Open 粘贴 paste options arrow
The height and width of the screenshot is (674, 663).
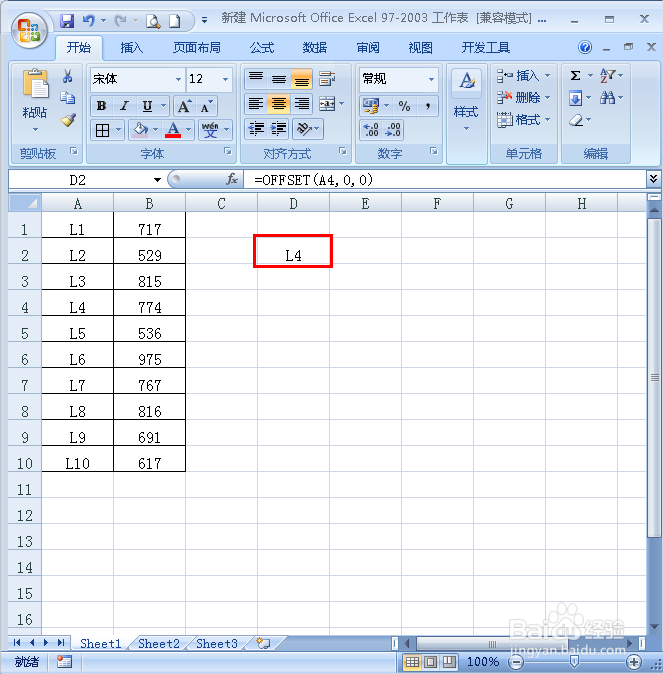pos(35,129)
